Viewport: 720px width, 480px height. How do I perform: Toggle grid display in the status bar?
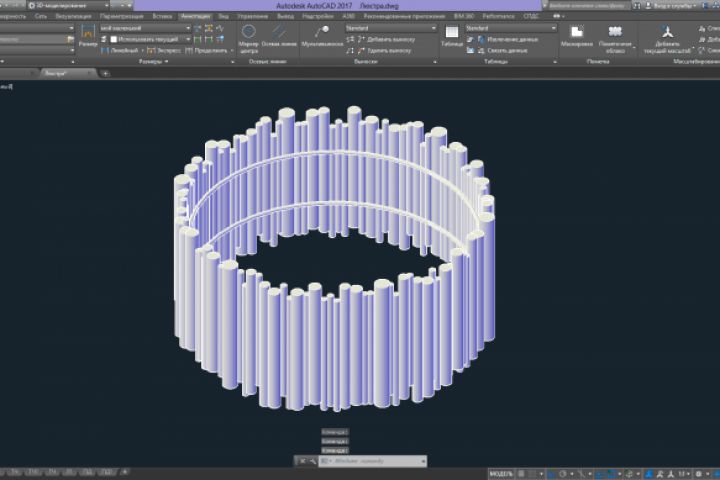(x=519, y=472)
